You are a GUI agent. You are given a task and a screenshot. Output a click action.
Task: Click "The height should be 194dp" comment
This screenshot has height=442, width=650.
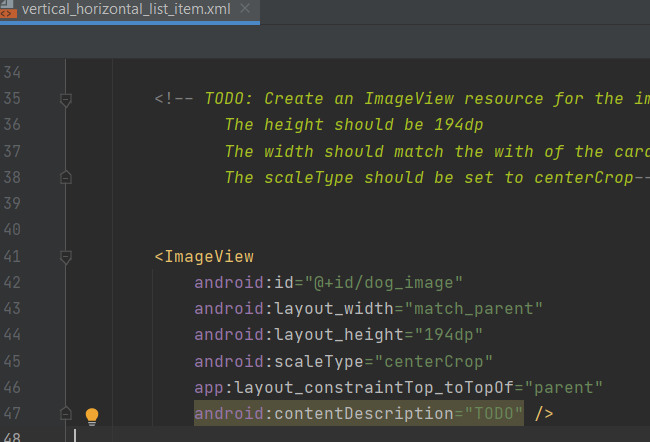[x=354, y=124]
